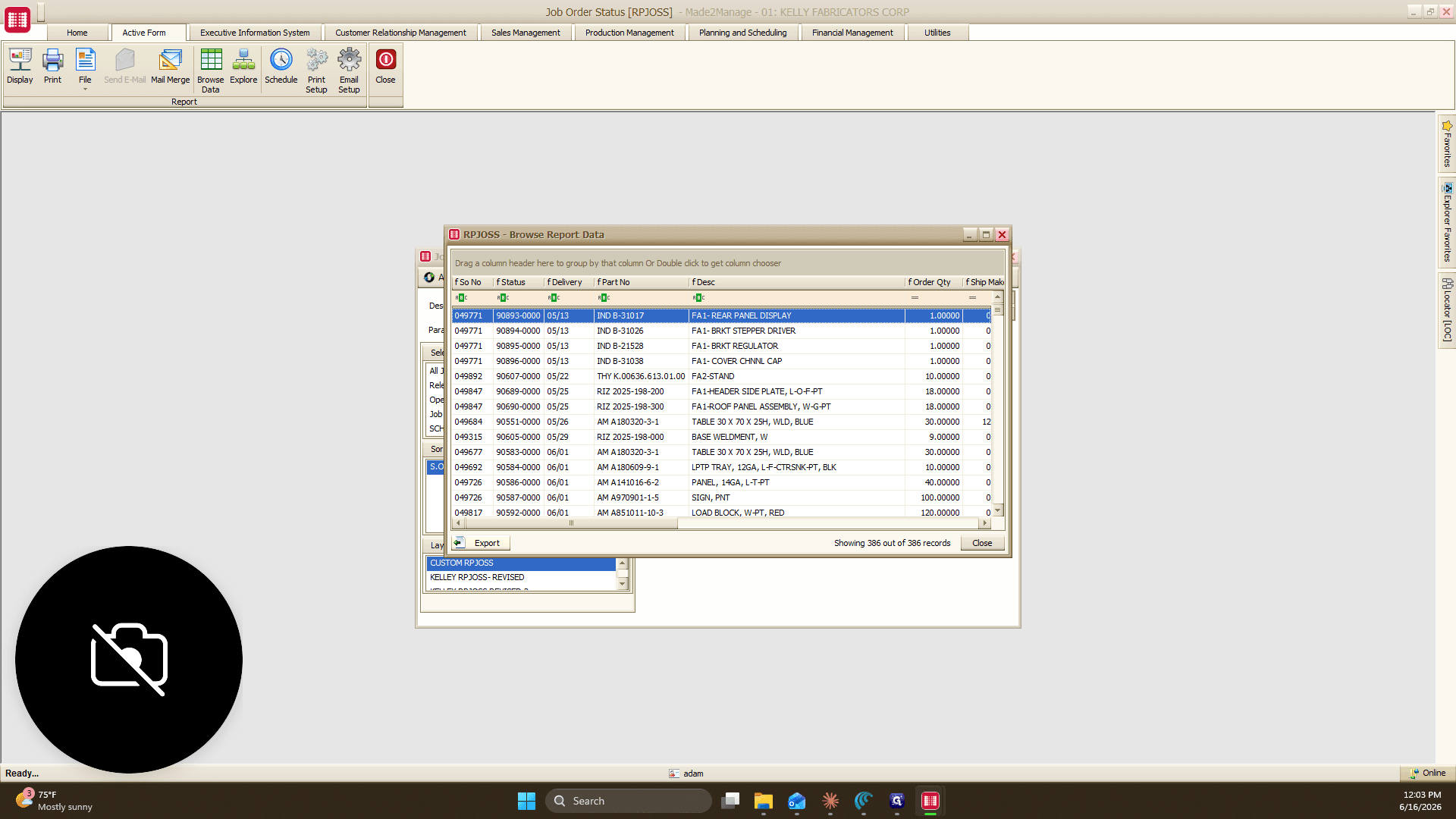The width and height of the screenshot is (1456, 819).
Task: Click the Online status indicator
Action: coord(1427,773)
